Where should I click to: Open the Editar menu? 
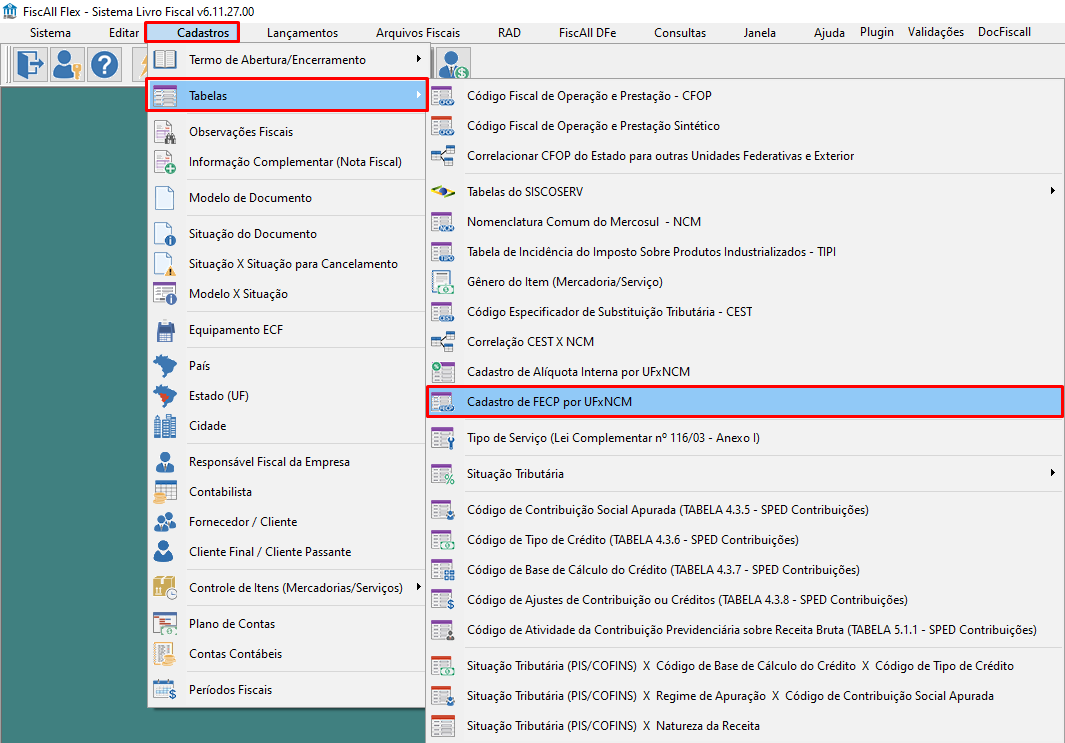pyautogui.click(x=124, y=33)
